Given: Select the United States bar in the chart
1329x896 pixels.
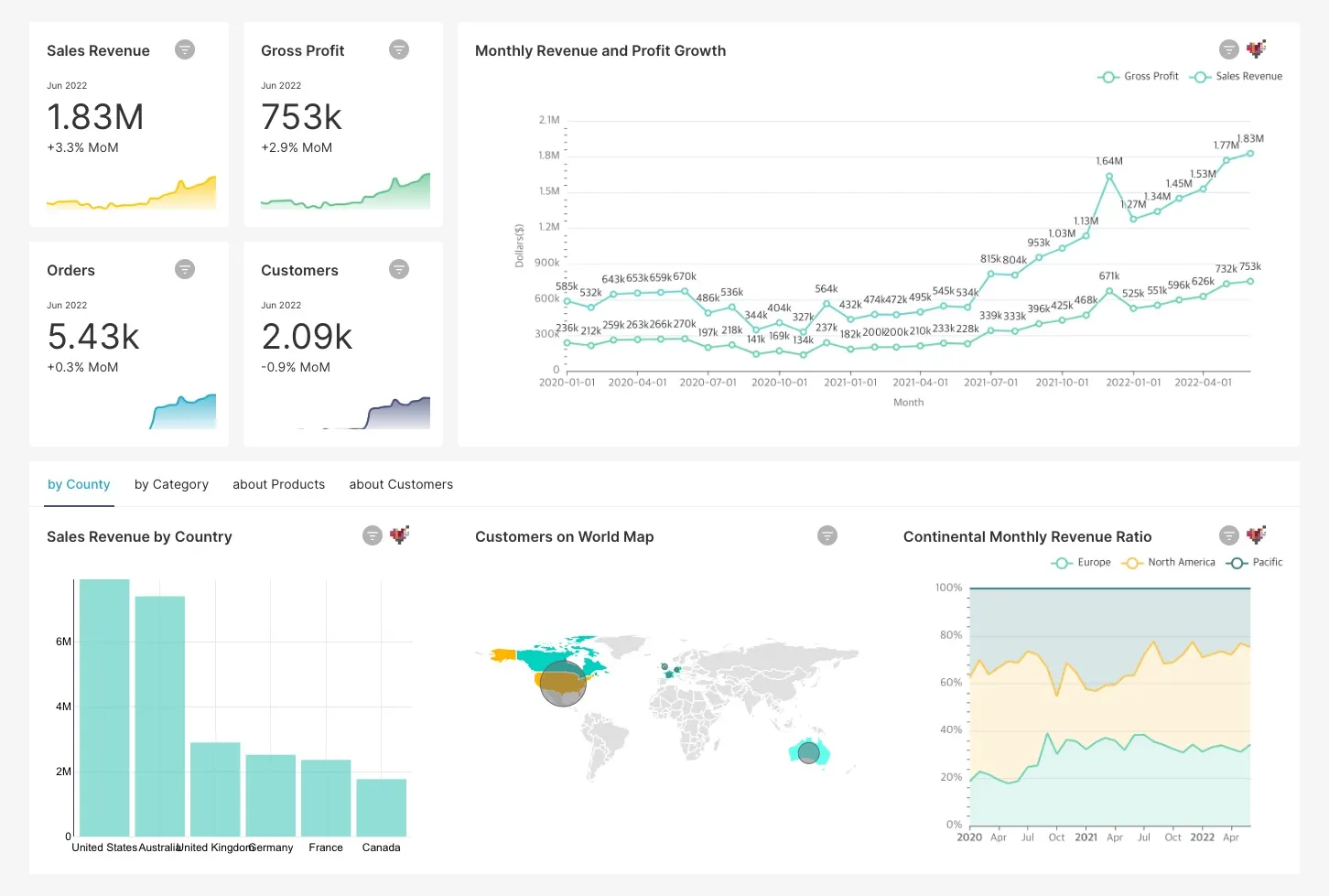Looking at the screenshot, I should coord(104,707).
